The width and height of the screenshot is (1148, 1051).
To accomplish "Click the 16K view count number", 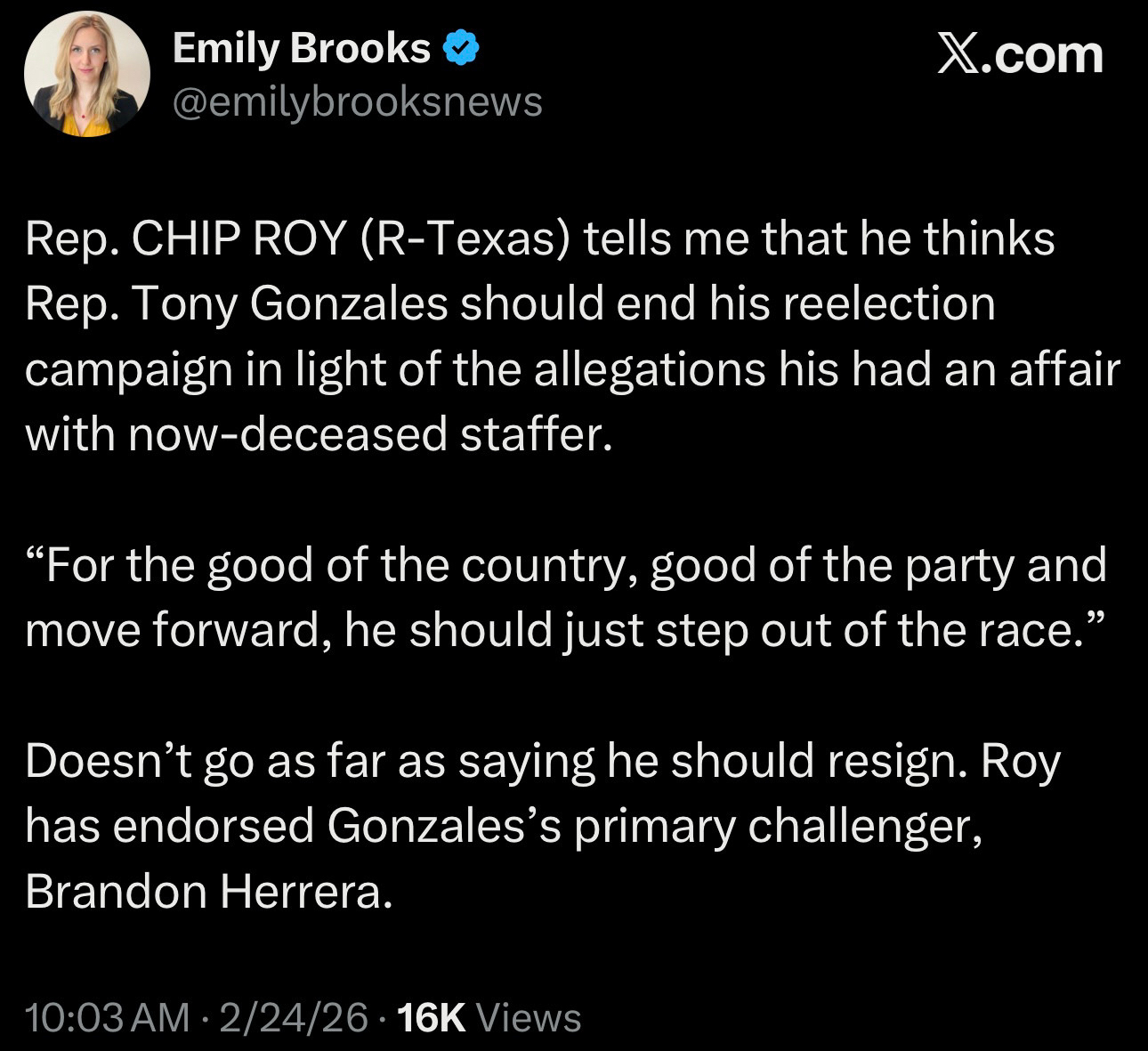I will pos(432,1017).
